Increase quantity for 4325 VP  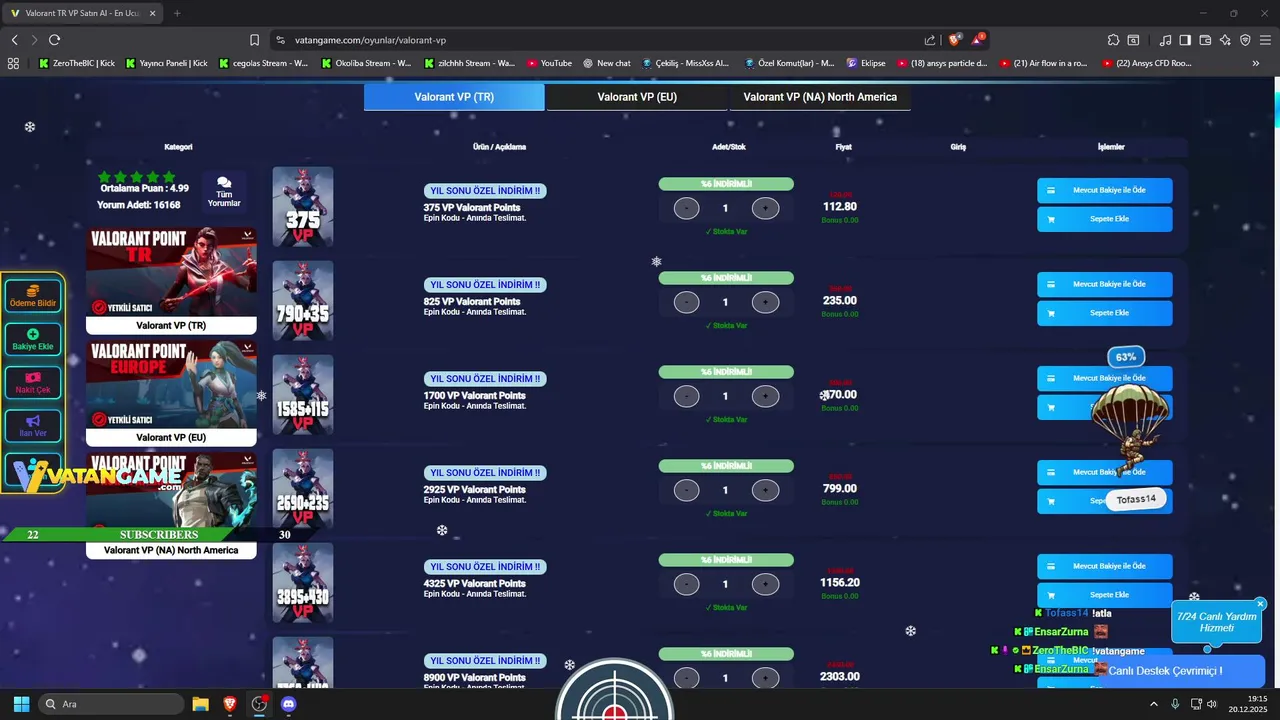point(765,584)
